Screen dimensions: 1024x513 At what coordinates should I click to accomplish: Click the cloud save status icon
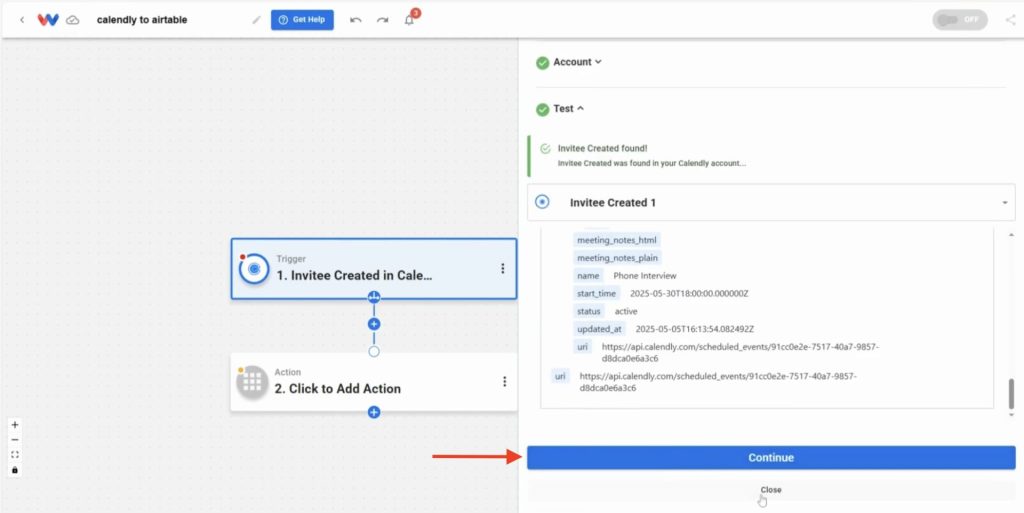pos(73,20)
